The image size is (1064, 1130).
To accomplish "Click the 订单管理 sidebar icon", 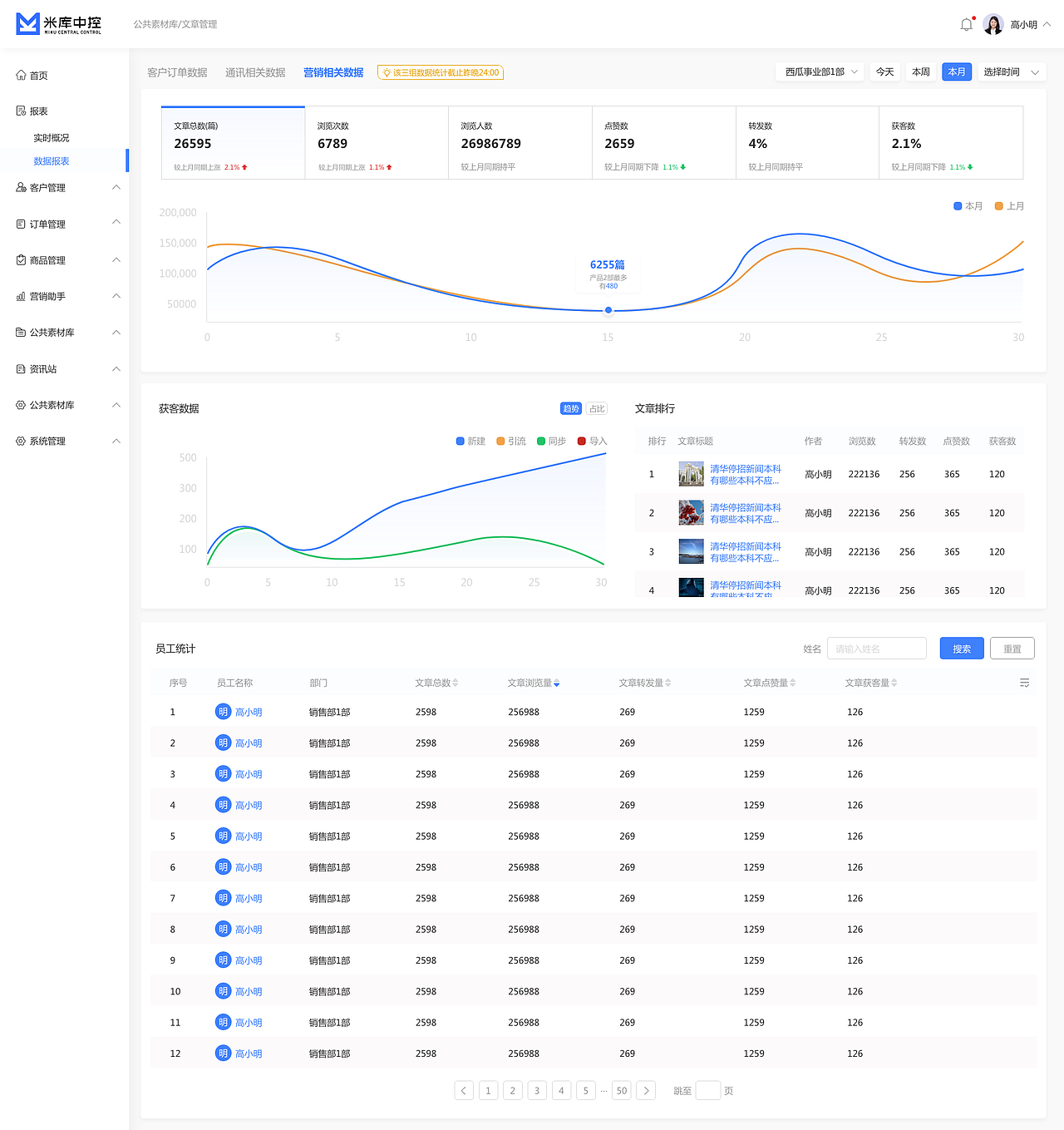I will (21, 225).
